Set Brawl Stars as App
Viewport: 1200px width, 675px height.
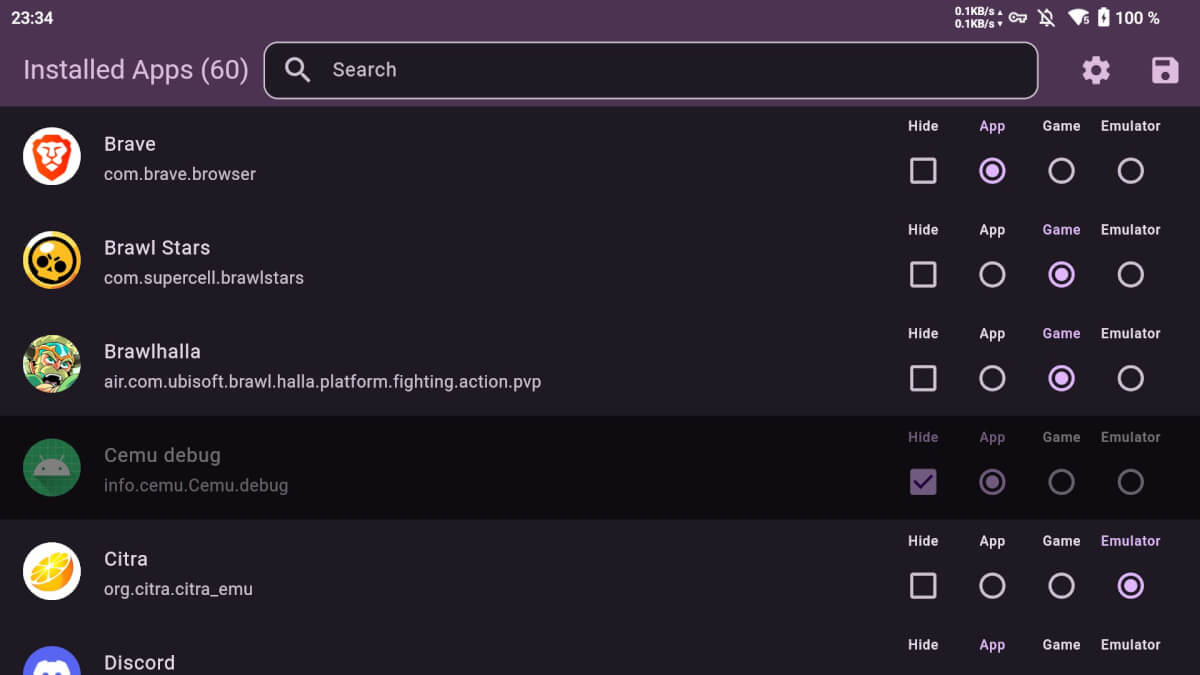[x=992, y=275]
